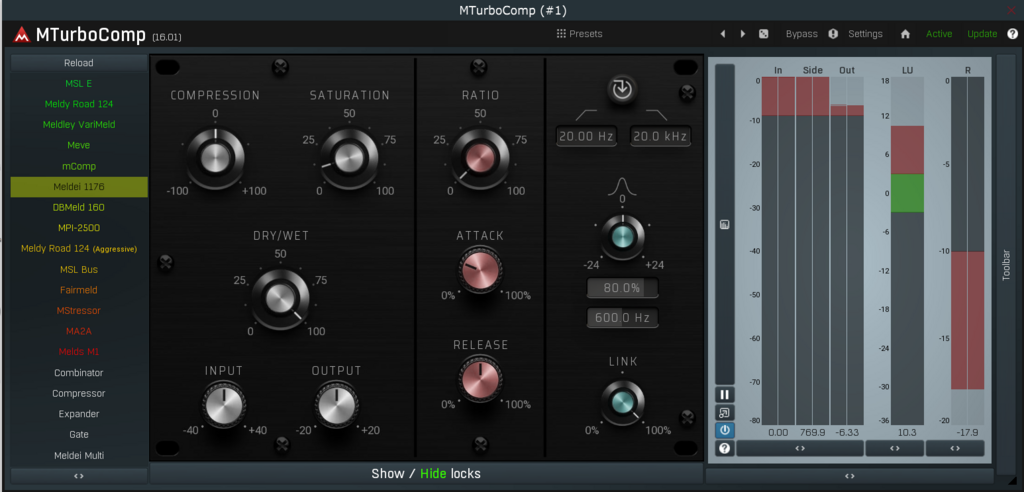
Task: Expand arrows below the R meter
Action: coord(955,448)
